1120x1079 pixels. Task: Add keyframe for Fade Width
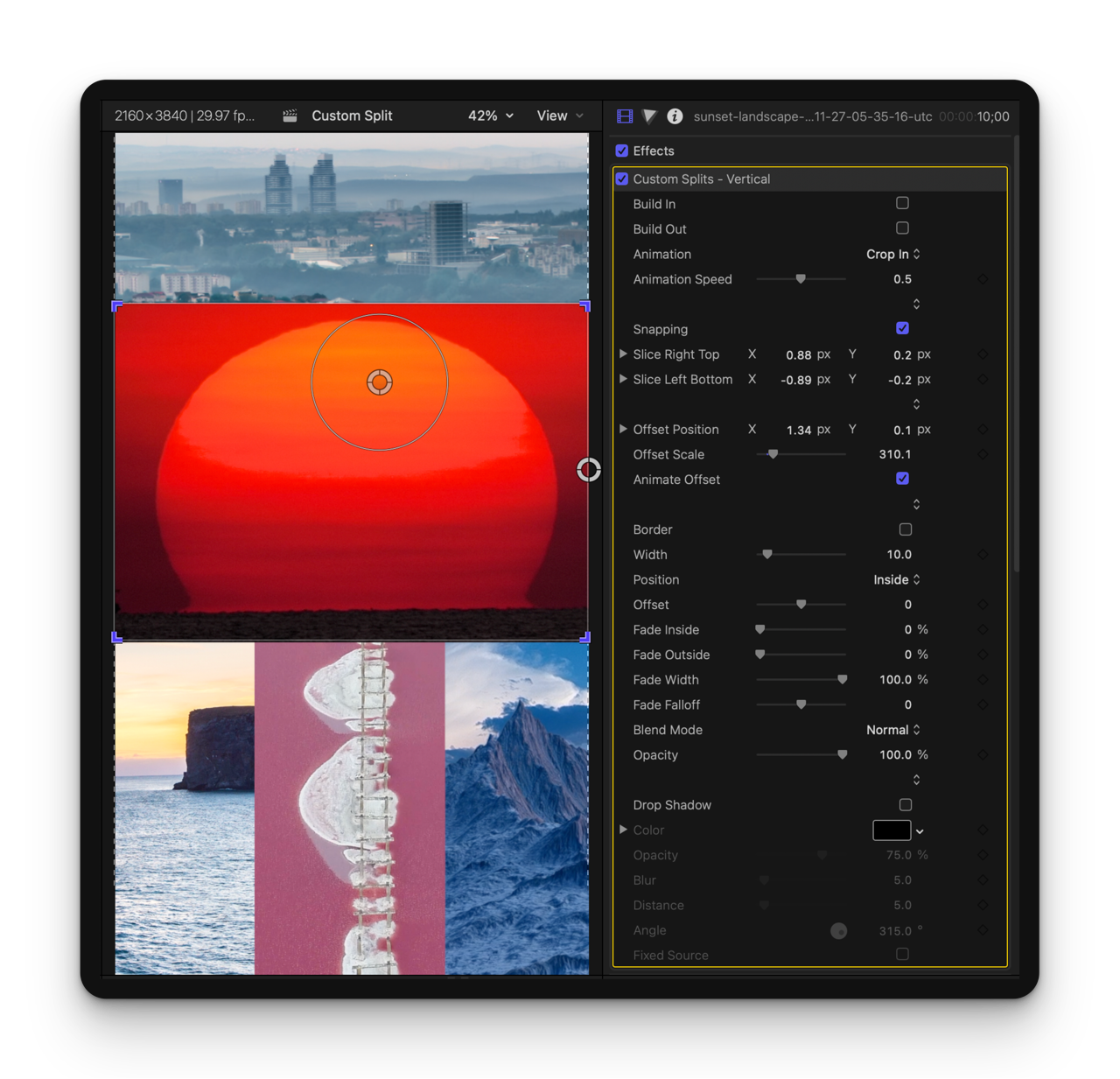[983, 680]
